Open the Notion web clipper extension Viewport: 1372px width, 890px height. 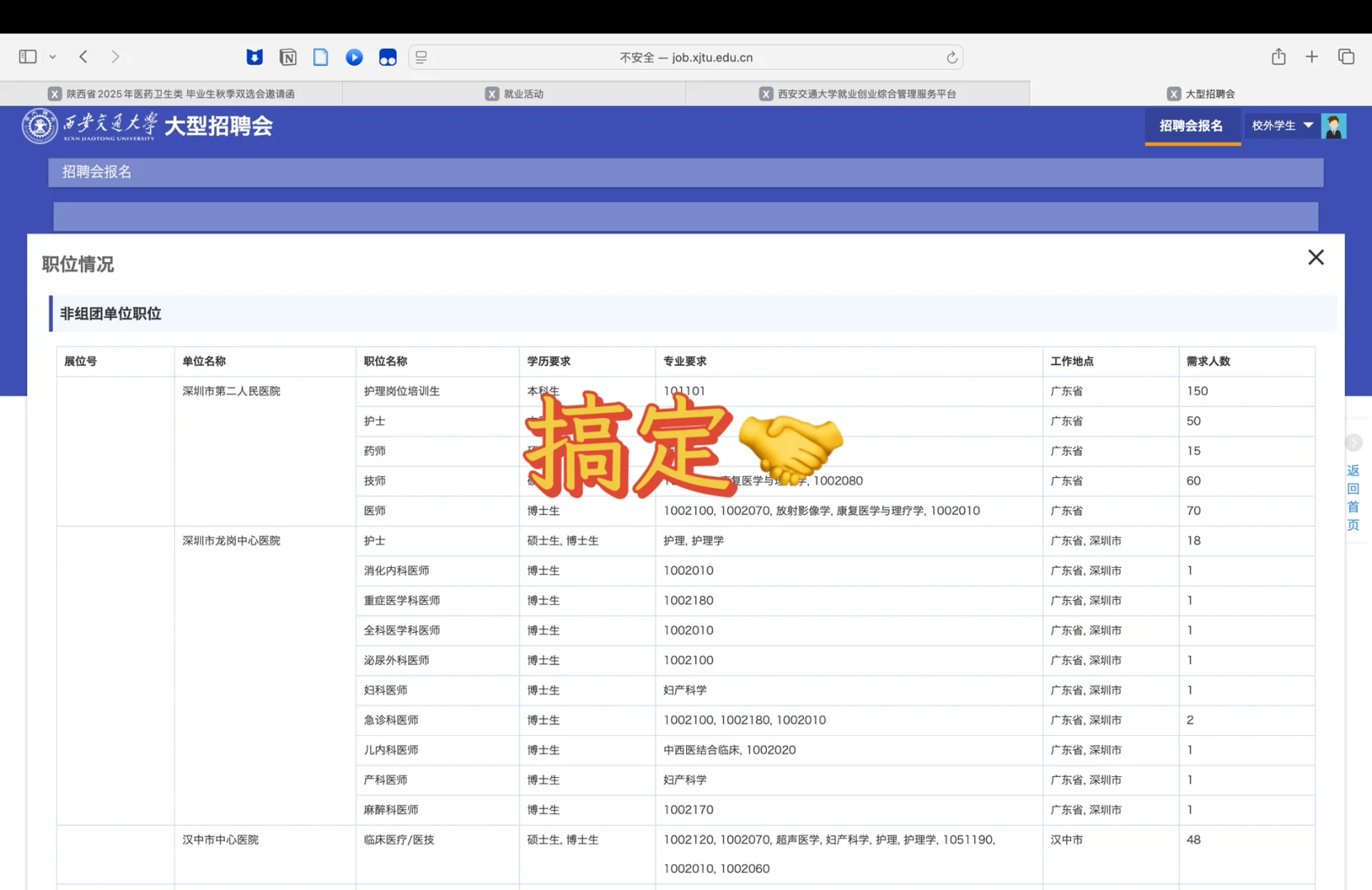[x=288, y=57]
